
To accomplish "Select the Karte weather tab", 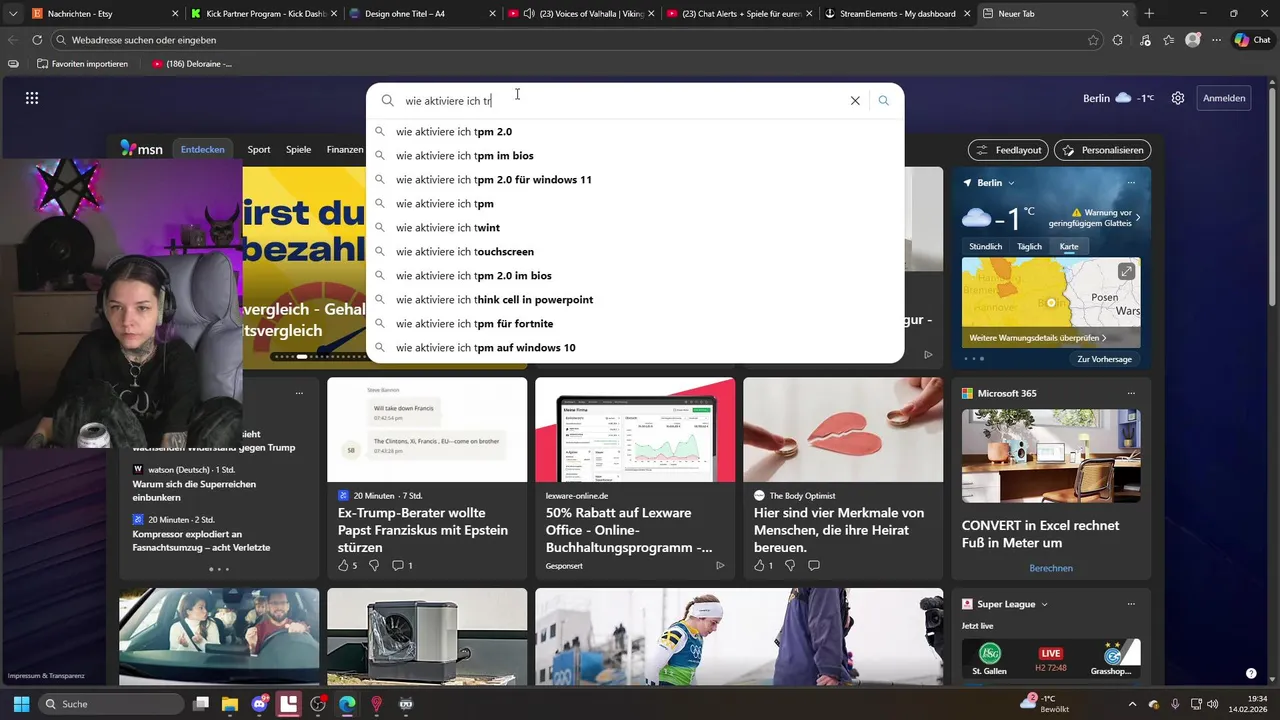I will pos(1069,246).
